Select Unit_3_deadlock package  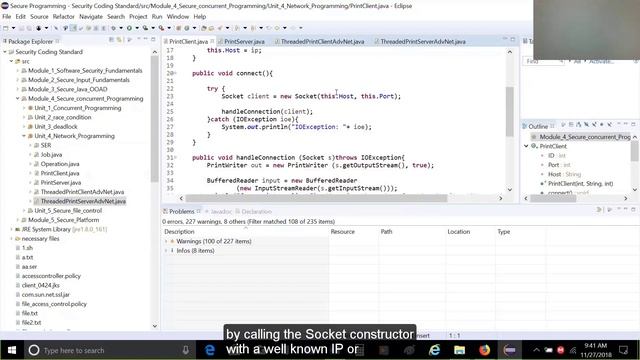pyautogui.click(x=56, y=127)
